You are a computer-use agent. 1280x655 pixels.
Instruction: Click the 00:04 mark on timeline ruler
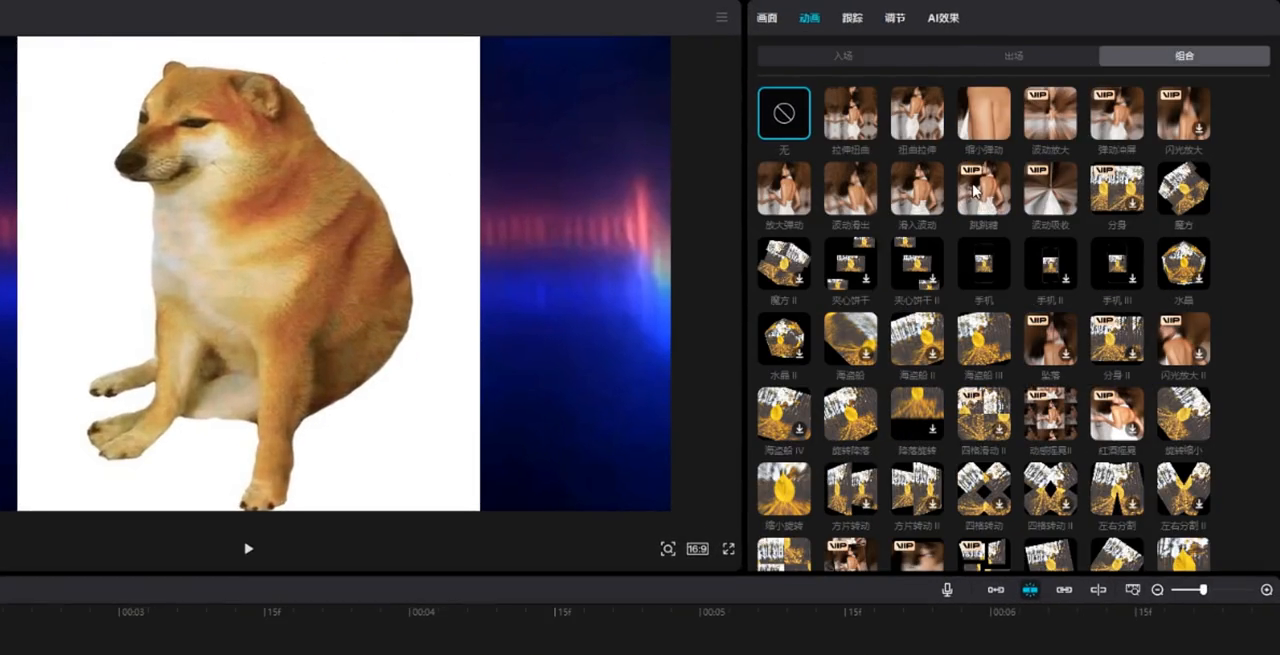tap(423, 612)
